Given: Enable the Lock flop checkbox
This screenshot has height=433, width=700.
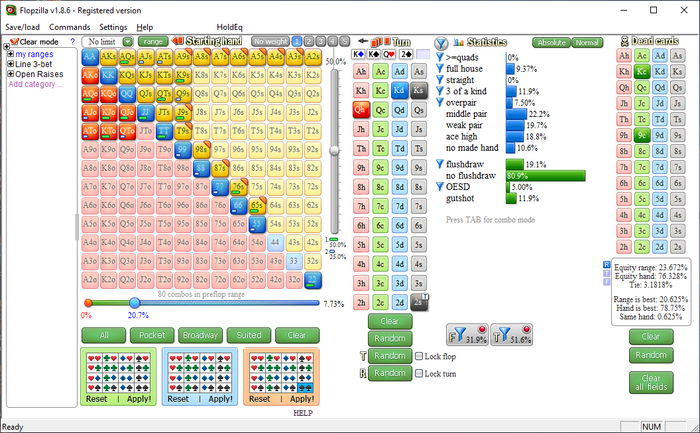Looking at the screenshot, I should tap(419, 356).
